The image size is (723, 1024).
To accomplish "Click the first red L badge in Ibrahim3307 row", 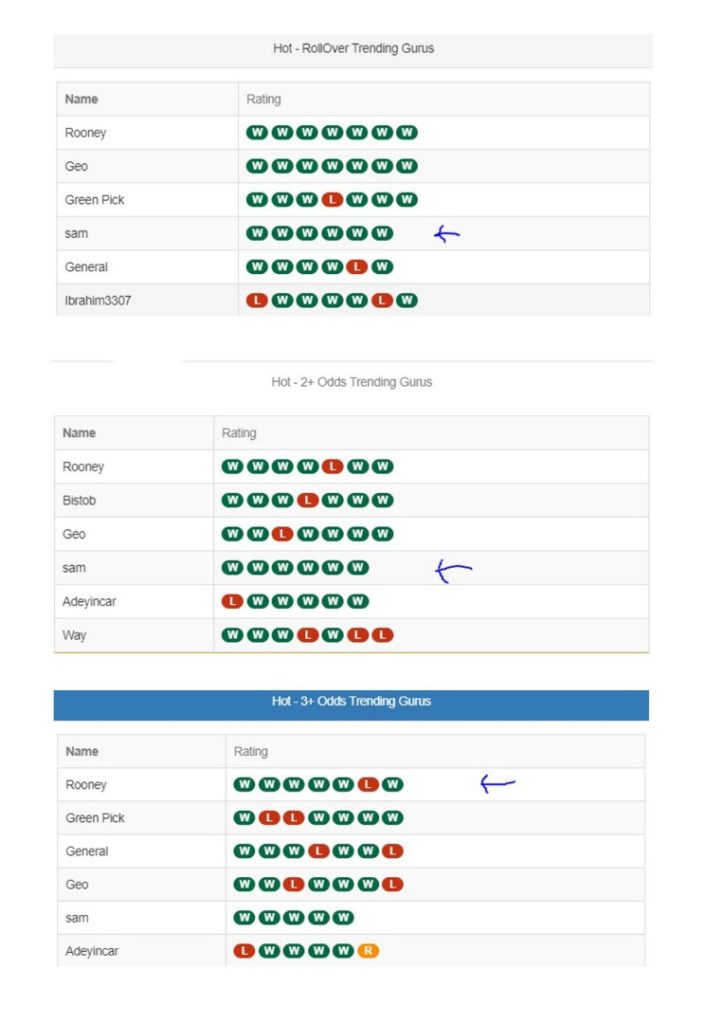I will point(257,300).
